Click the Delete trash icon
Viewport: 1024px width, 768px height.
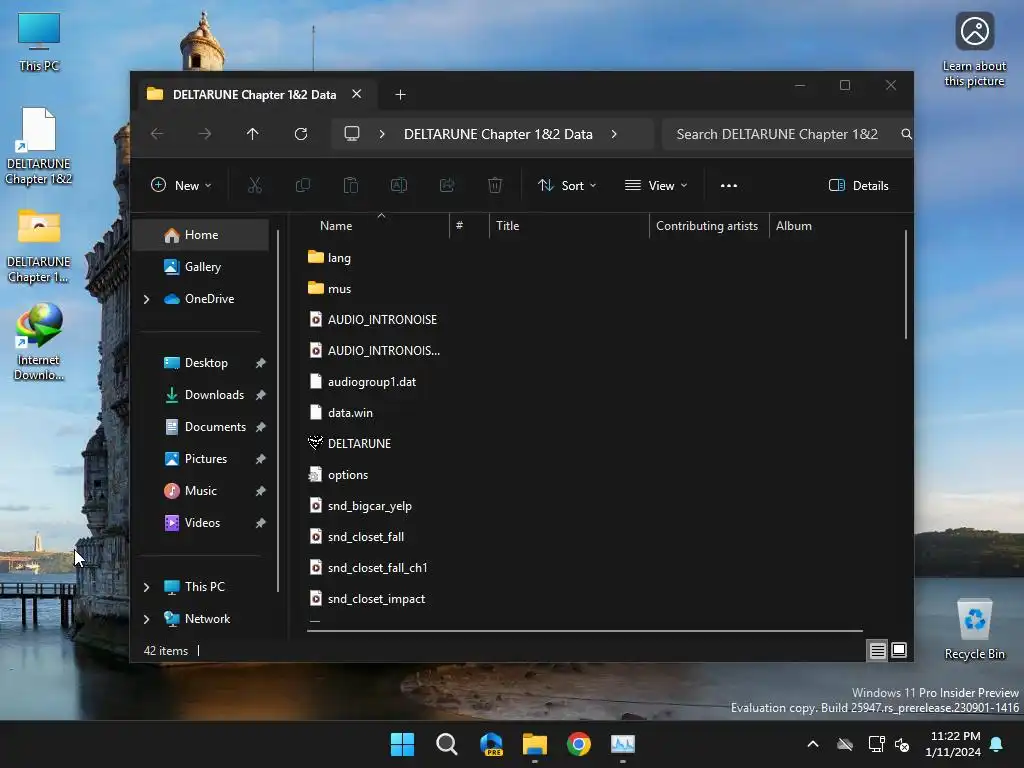[x=495, y=185]
